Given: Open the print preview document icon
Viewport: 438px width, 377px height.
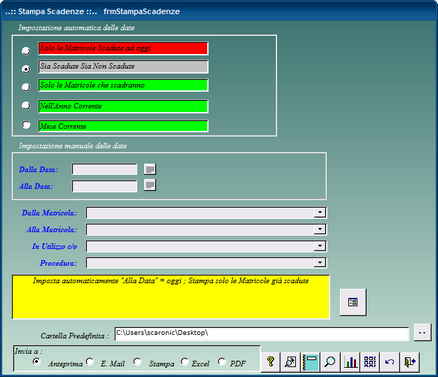Looking at the screenshot, I should (290, 362).
